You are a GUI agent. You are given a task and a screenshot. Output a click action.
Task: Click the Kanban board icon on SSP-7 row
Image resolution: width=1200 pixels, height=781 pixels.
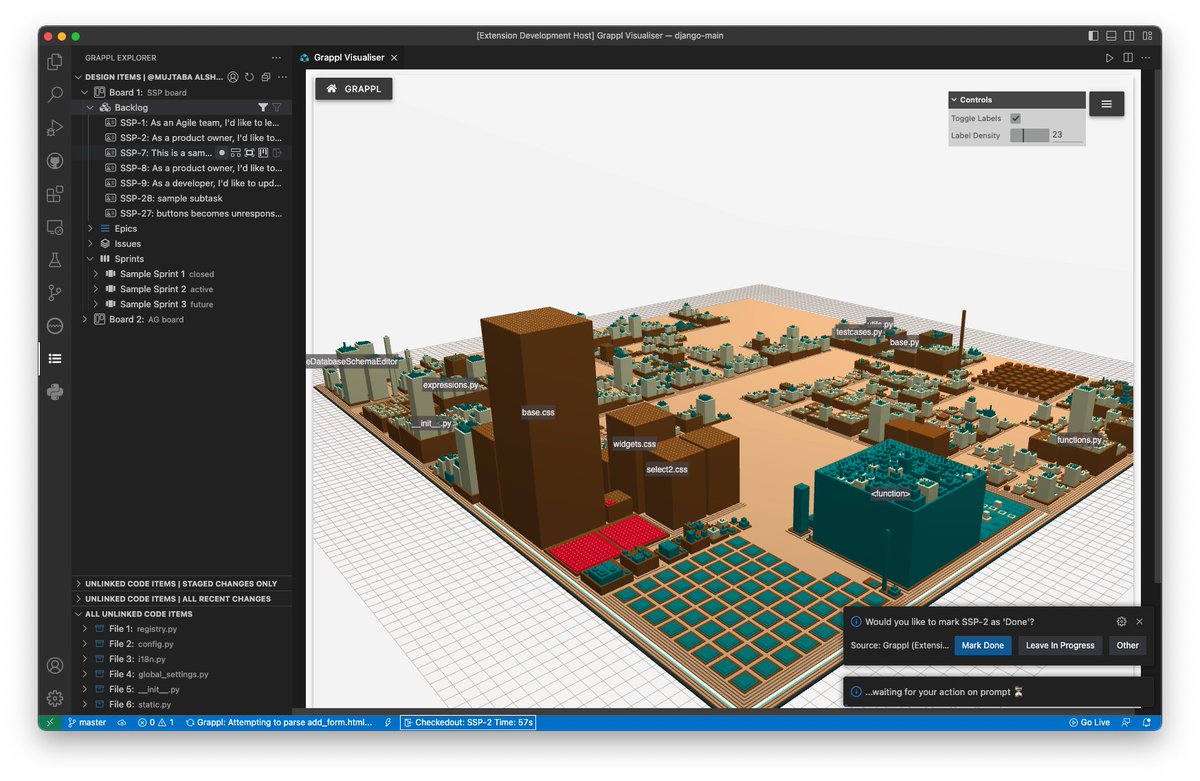point(263,153)
